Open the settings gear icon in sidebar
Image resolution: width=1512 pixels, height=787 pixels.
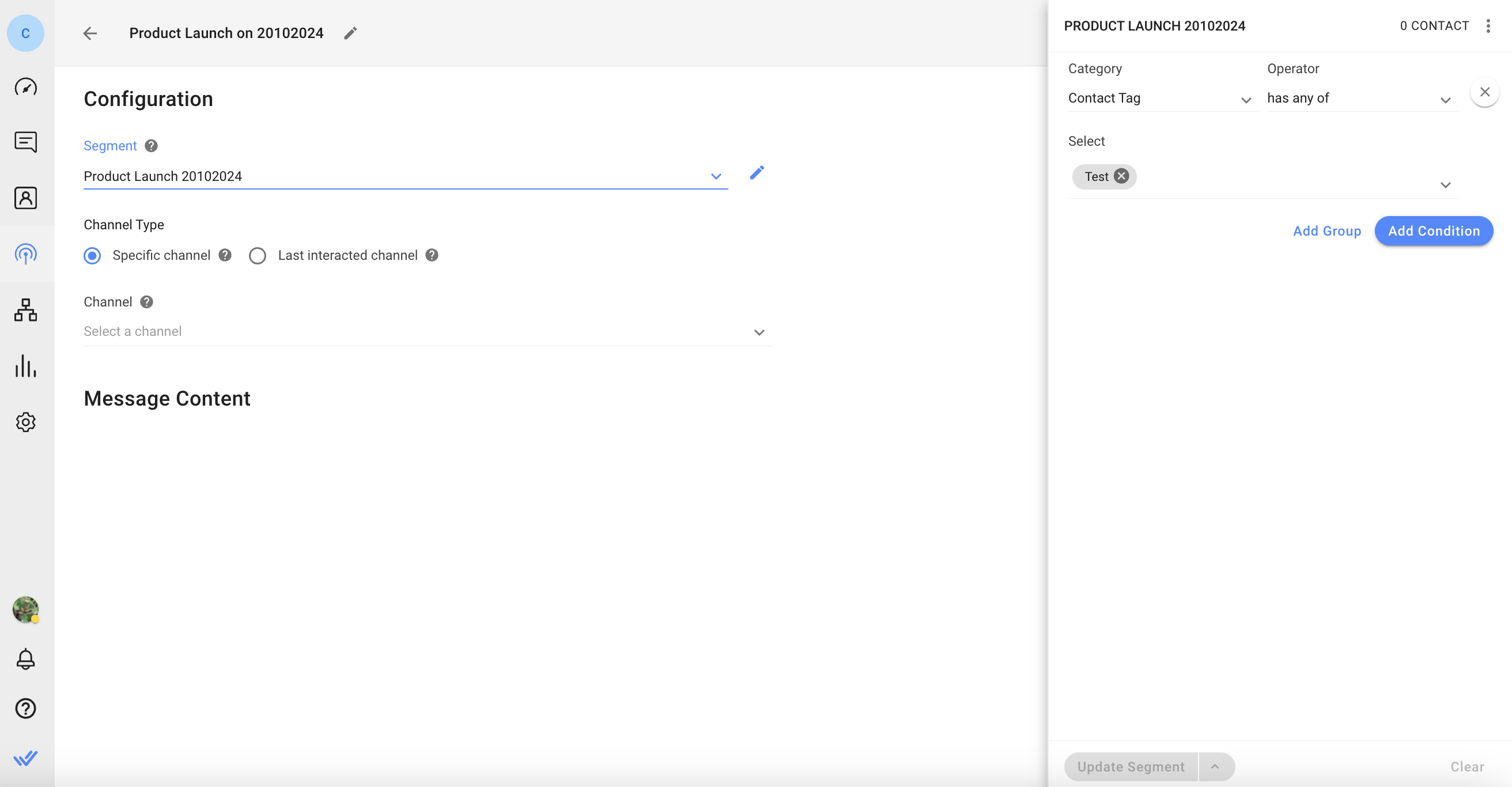[x=26, y=422]
